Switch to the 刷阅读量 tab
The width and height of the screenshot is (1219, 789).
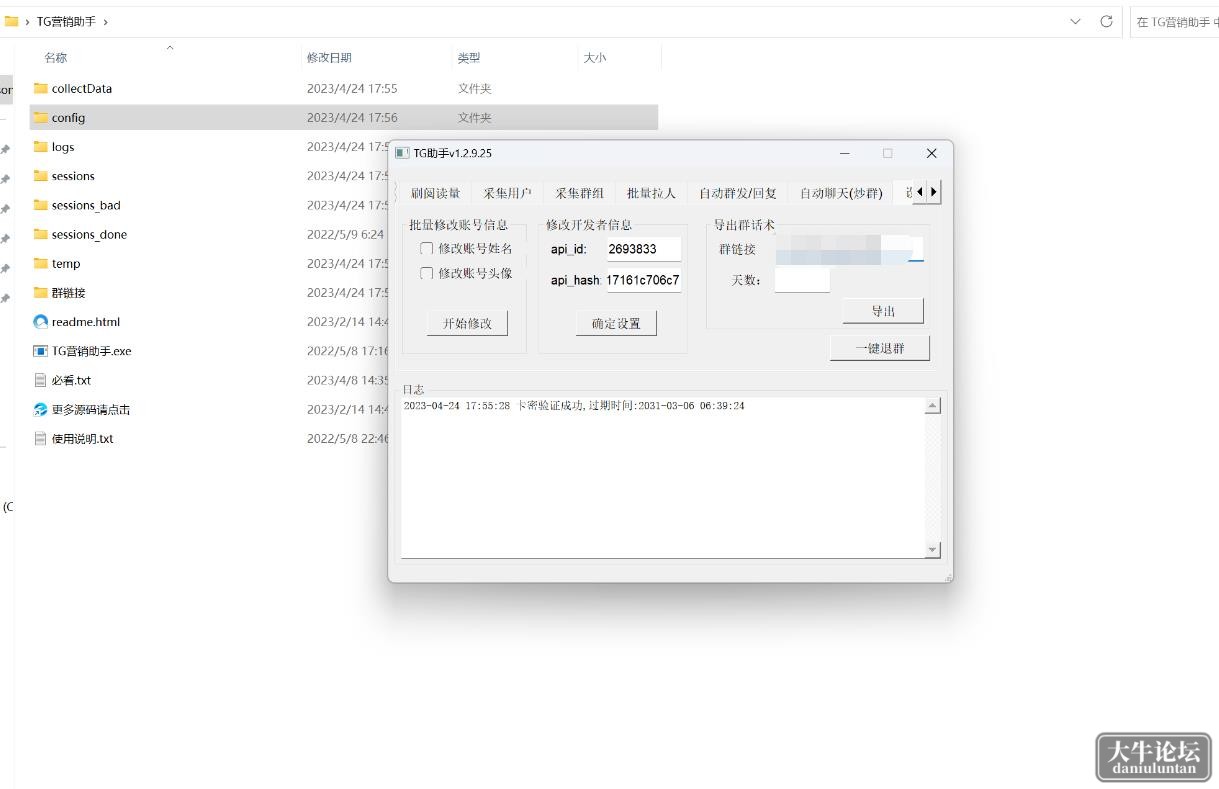436,193
